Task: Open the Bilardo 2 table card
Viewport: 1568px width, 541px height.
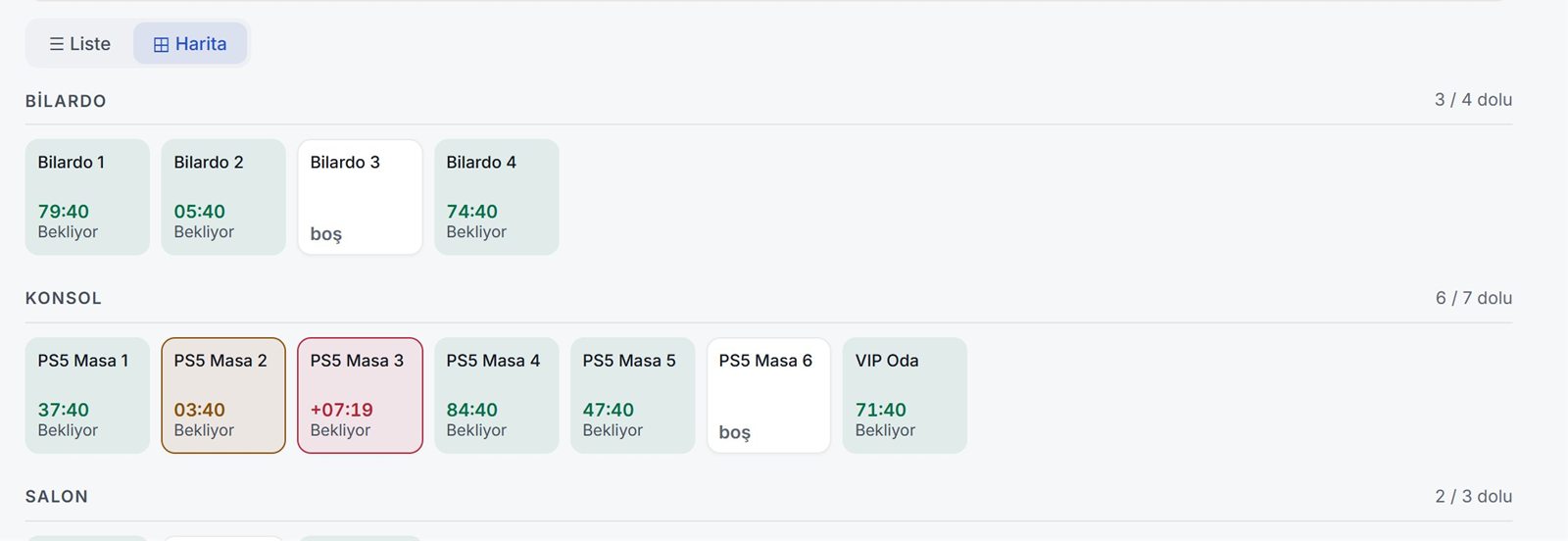Action: pyautogui.click(x=223, y=197)
